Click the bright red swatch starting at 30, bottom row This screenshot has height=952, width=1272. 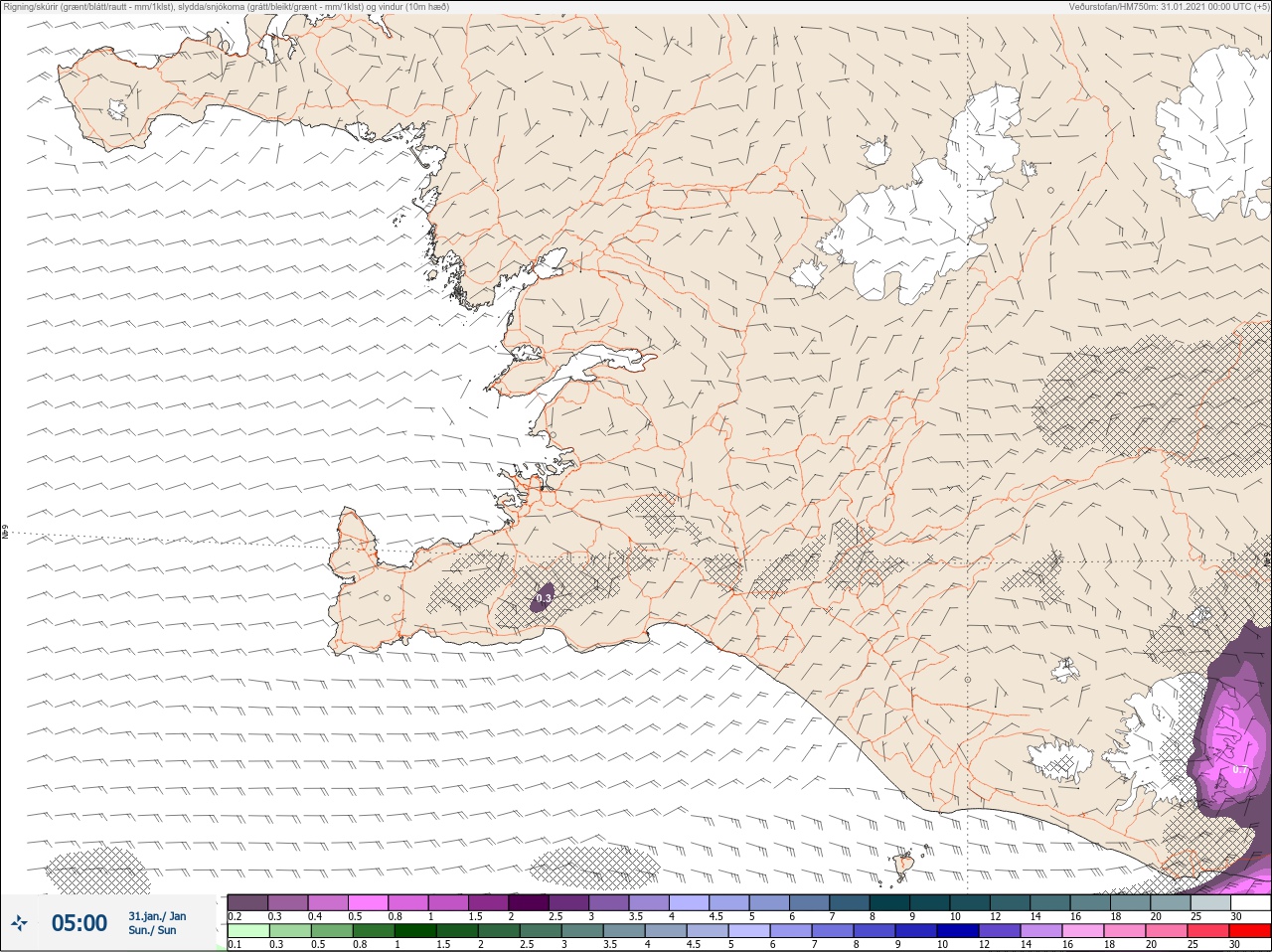(x=1250, y=931)
